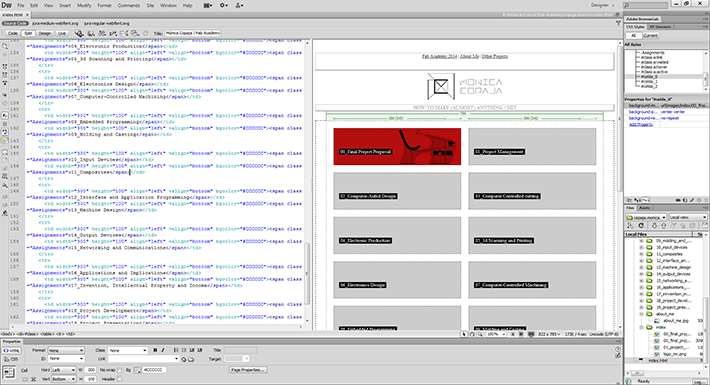Select the #celda_1 CSS rule
The image size is (710, 385).
[649, 82]
